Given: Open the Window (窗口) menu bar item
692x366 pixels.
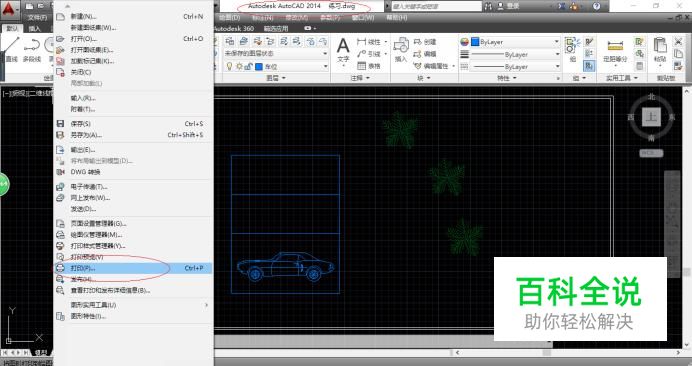Looking at the screenshot, I should click(363, 18).
